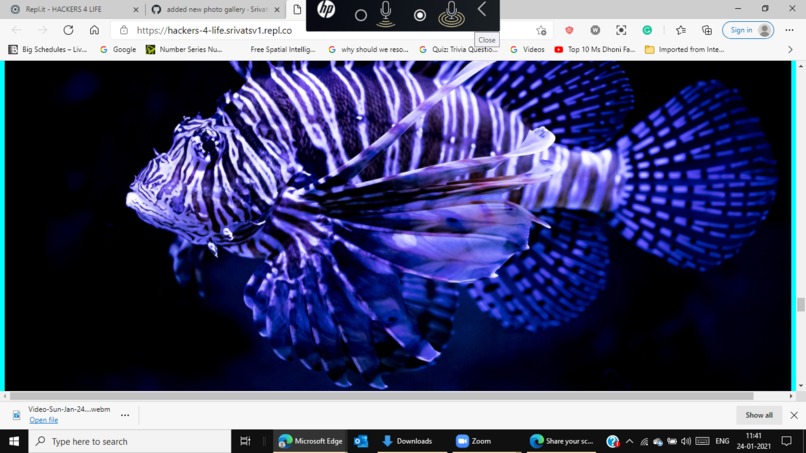Open the Action Center notifications icon
The width and height of the screenshot is (806, 453).
(x=786, y=441)
